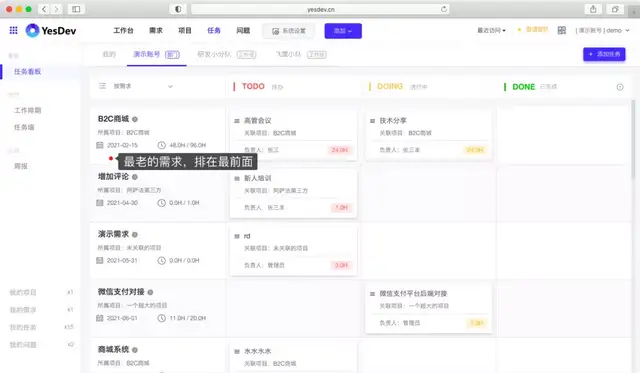Screen dimensions: 640x373
Task: Reload the page with the address bar refresh icon
Action: (444, 9)
